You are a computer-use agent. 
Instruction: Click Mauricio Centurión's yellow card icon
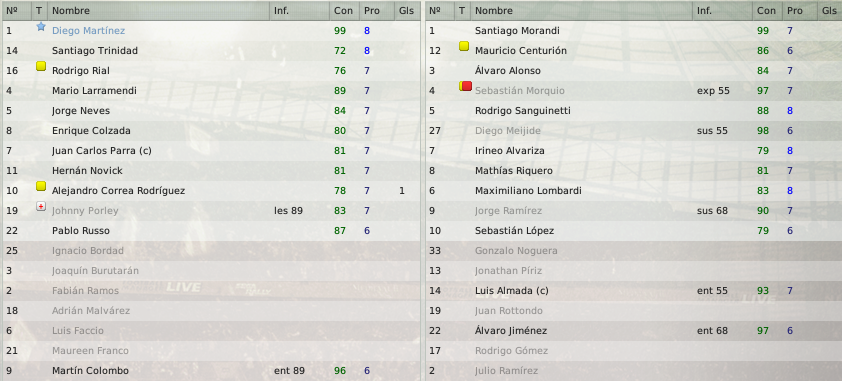tap(464, 46)
